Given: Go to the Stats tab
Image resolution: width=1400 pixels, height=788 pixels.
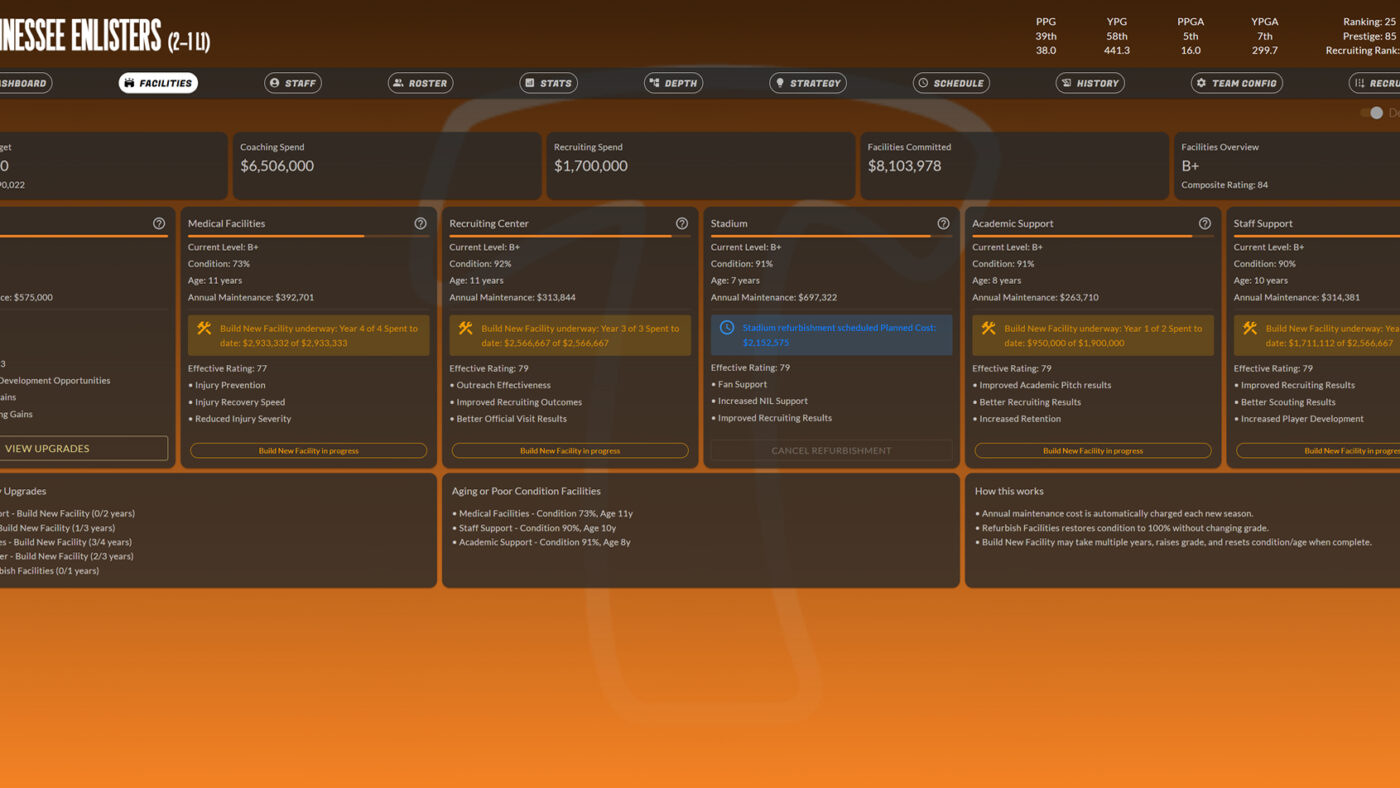Looking at the screenshot, I should [549, 83].
